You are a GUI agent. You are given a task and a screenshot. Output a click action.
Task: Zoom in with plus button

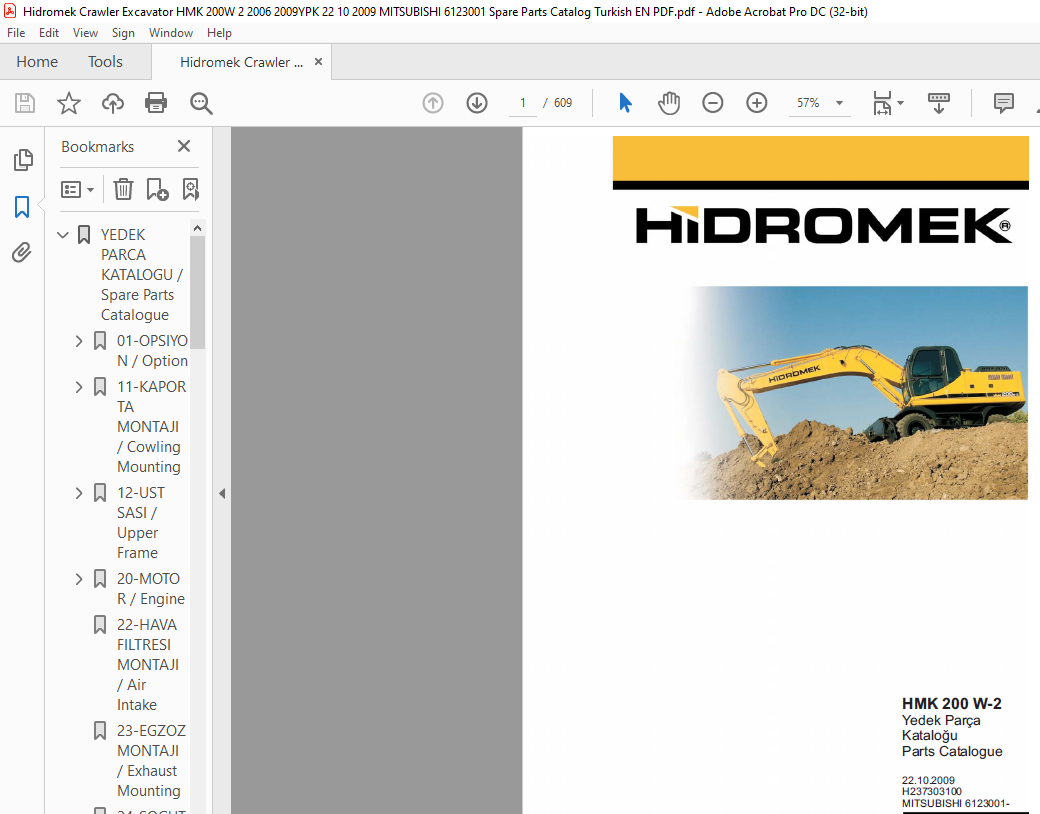point(757,103)
